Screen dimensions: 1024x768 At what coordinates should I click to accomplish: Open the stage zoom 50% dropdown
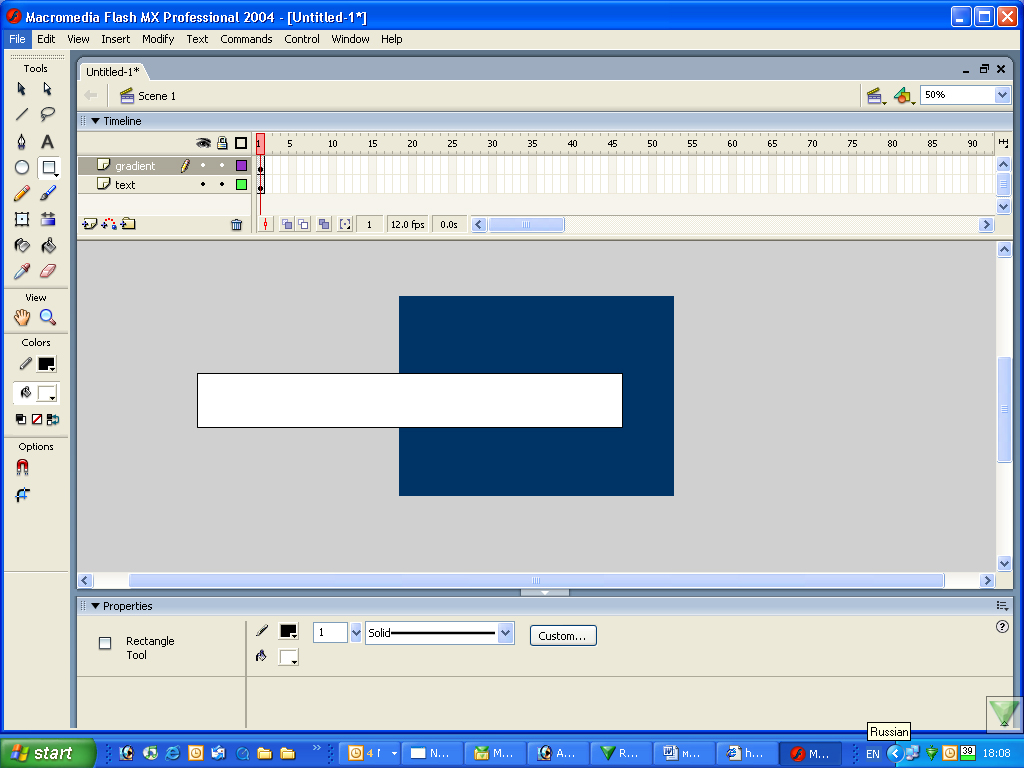1002,95
